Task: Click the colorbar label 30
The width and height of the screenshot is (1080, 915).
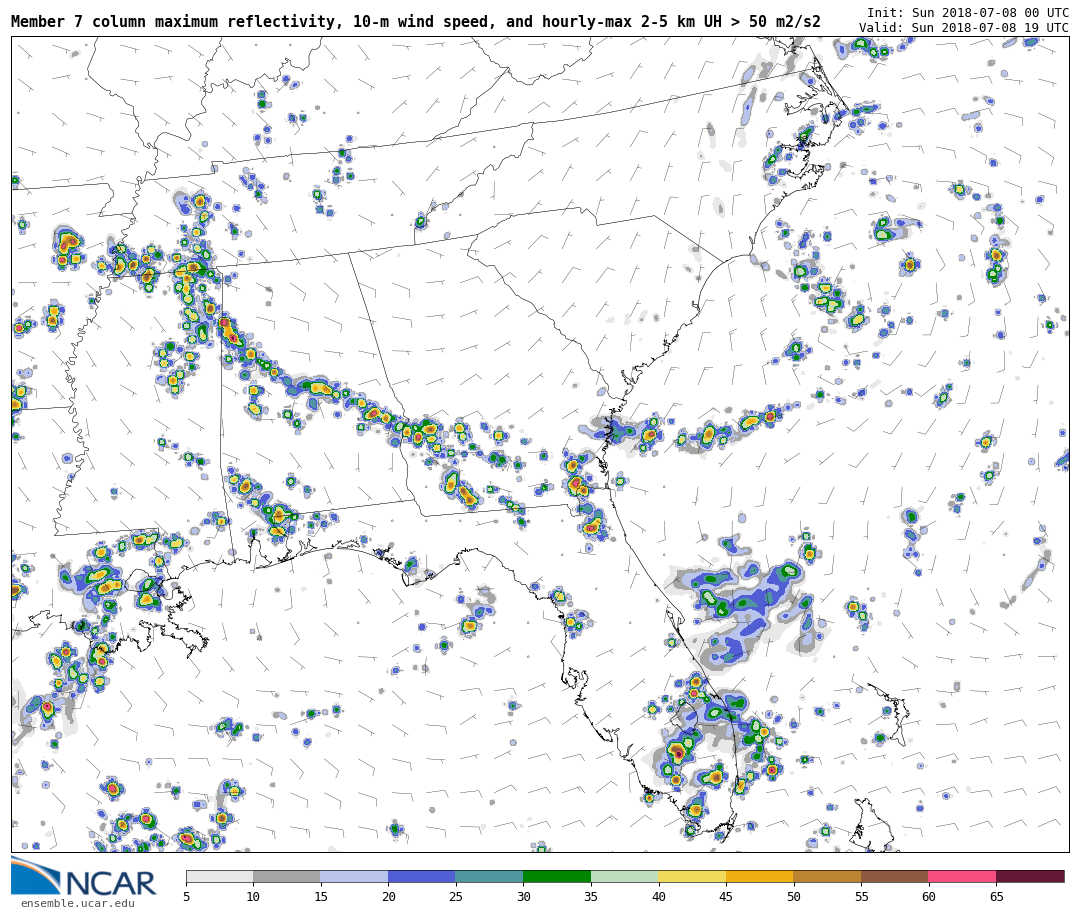Action: pyautogui.click(x=523, y=896)
